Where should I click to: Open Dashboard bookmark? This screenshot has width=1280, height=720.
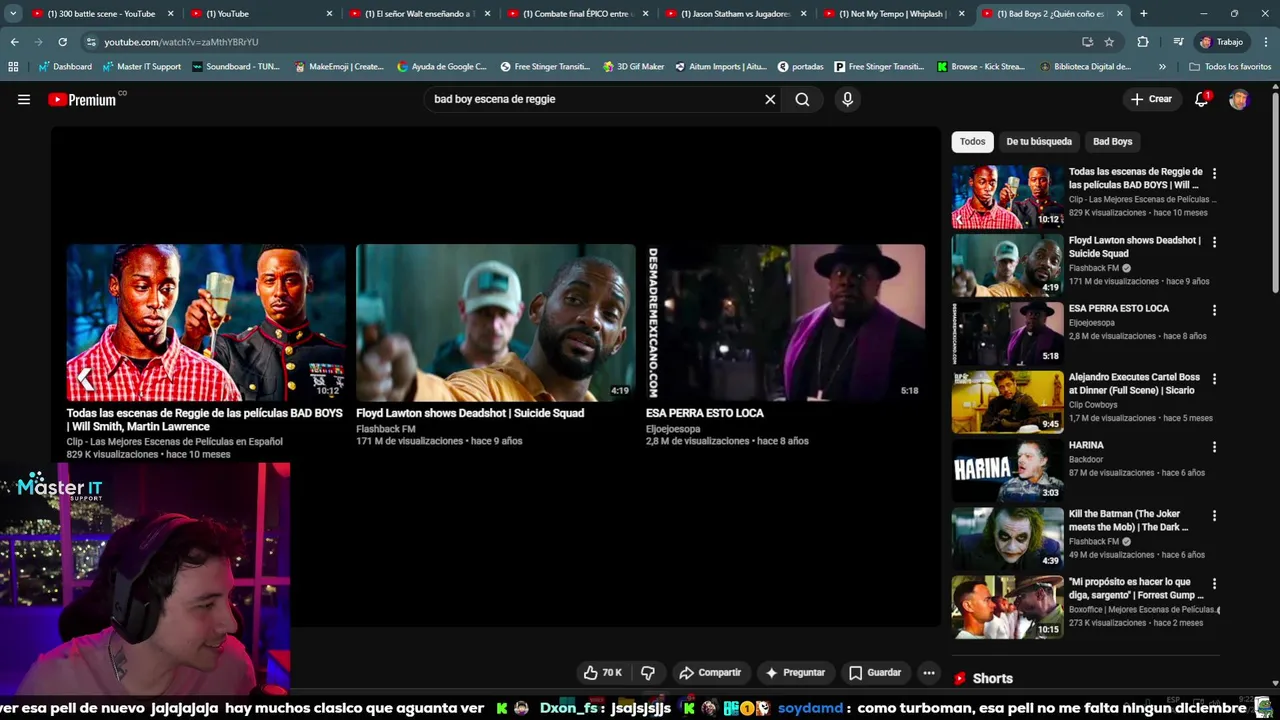(65, 67)
